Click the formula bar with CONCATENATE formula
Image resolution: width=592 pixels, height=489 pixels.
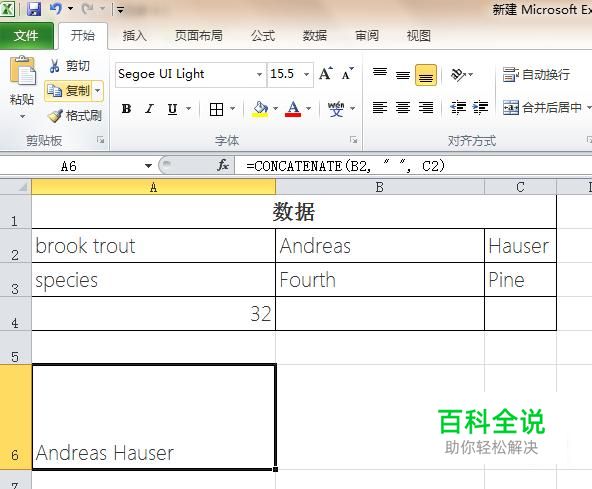click(413, 166)
